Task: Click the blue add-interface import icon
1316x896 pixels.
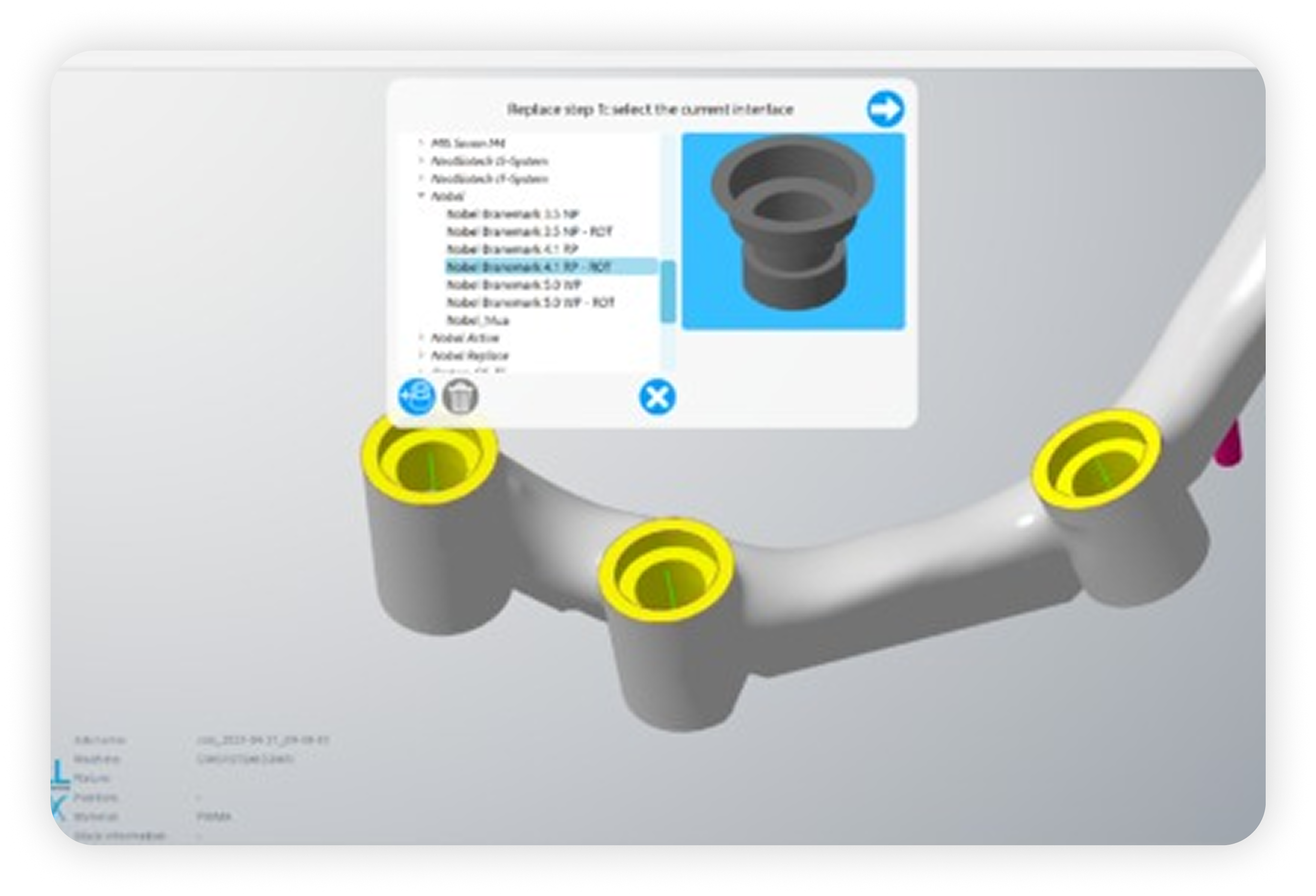Action: 418,396
